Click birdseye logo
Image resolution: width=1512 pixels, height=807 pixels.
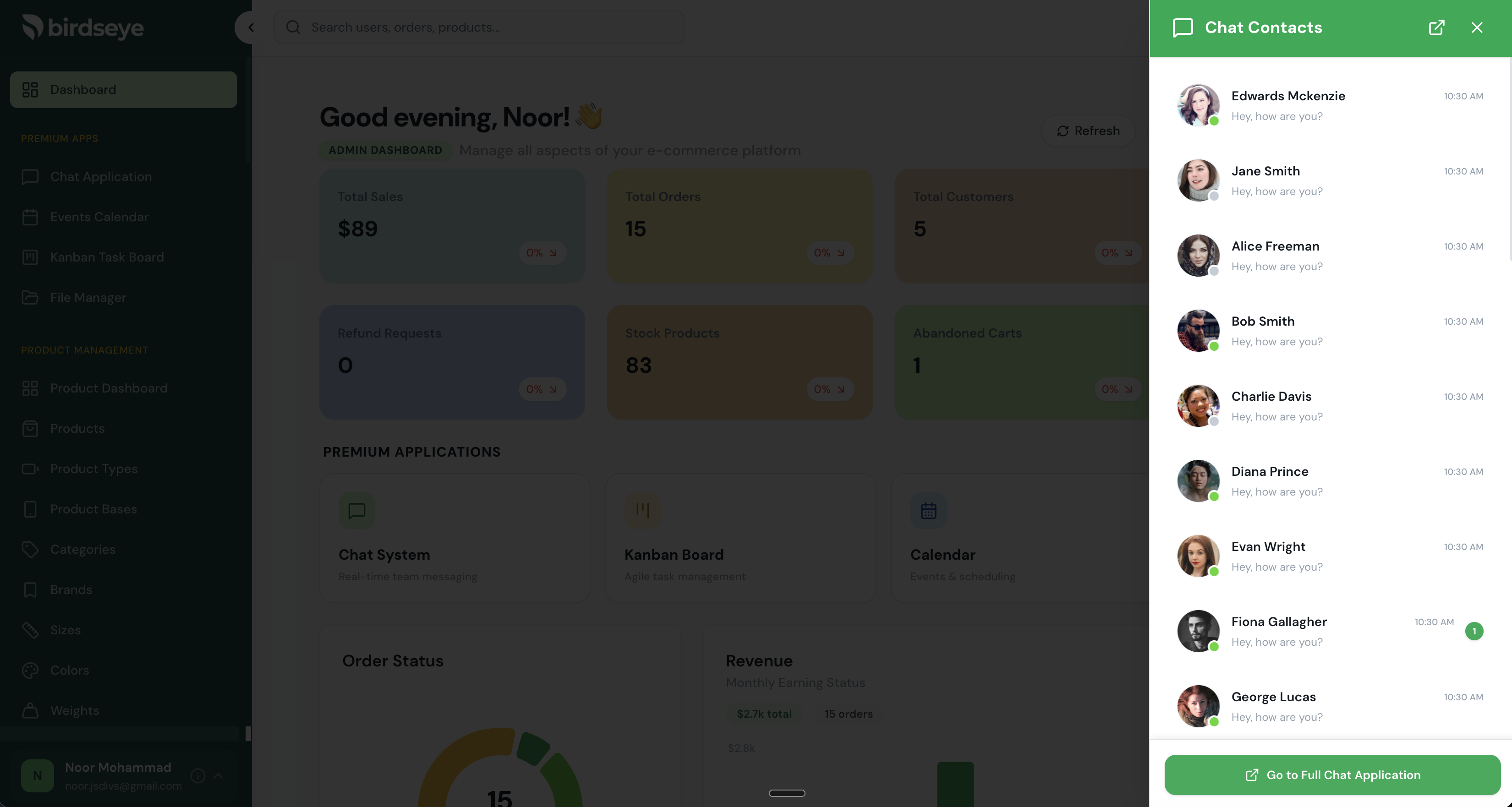point(83,27)
